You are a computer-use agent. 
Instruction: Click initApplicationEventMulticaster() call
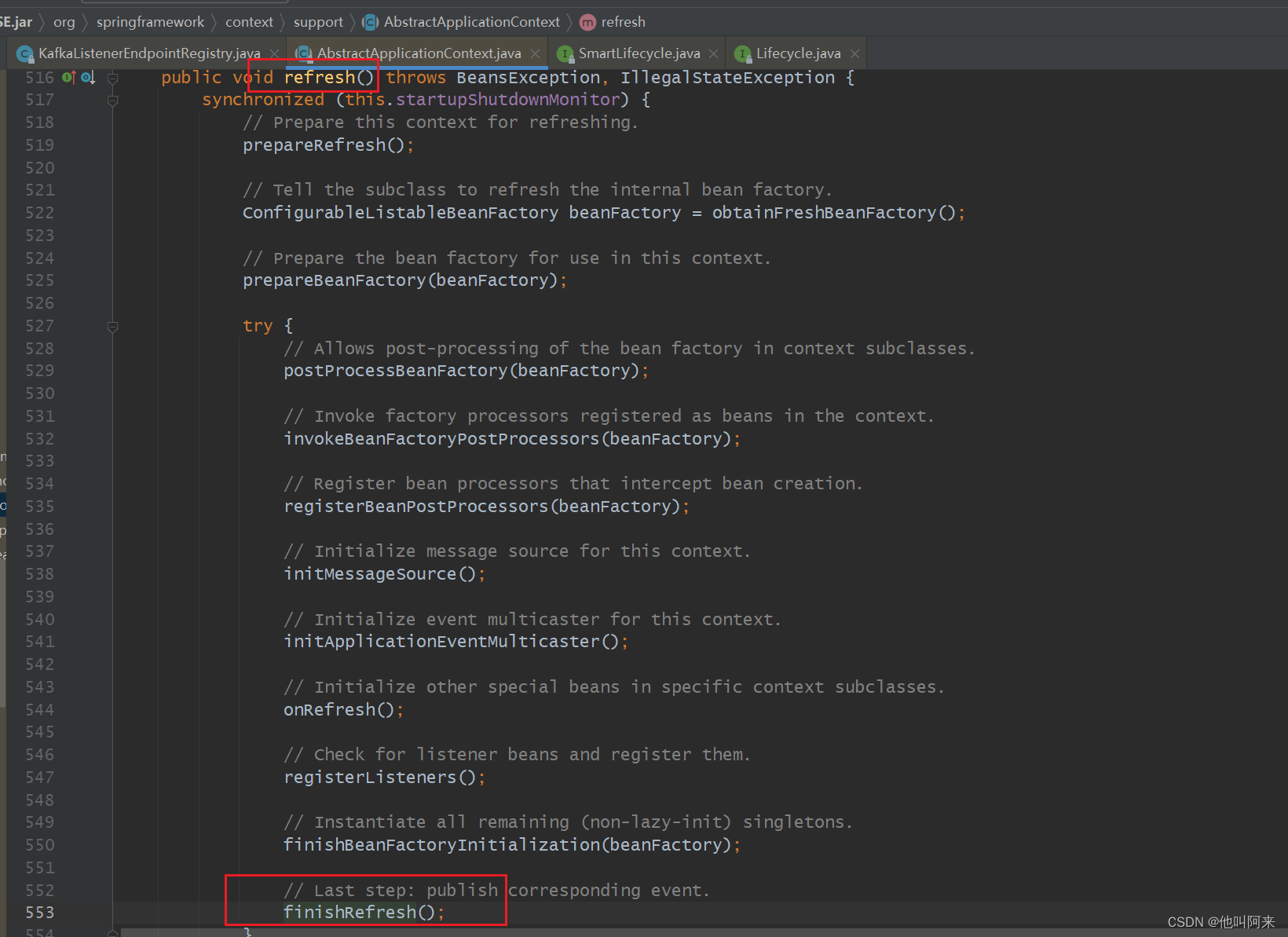point(452,642)
